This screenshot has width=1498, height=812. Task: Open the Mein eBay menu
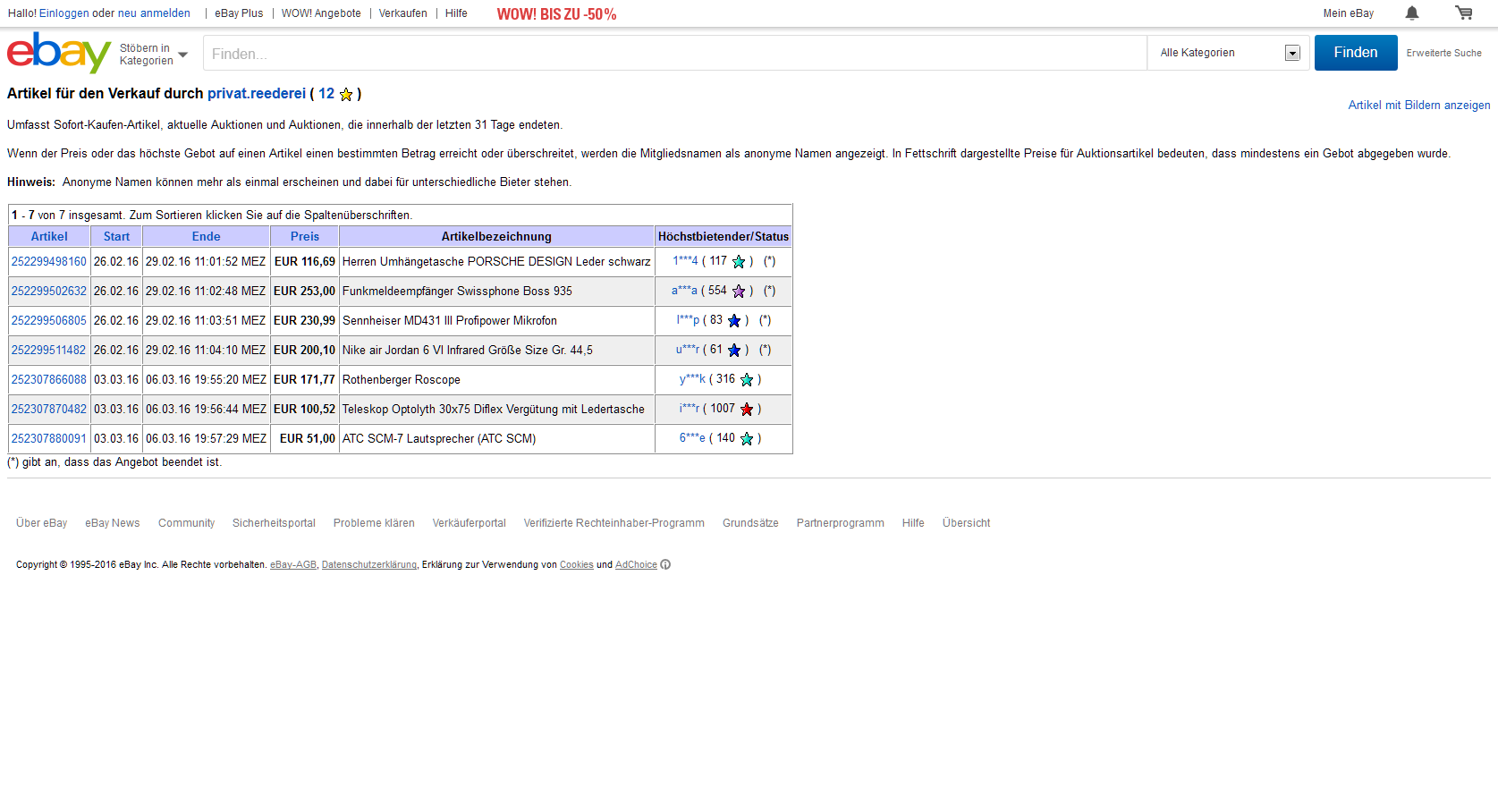click(x=1348, y=13)
